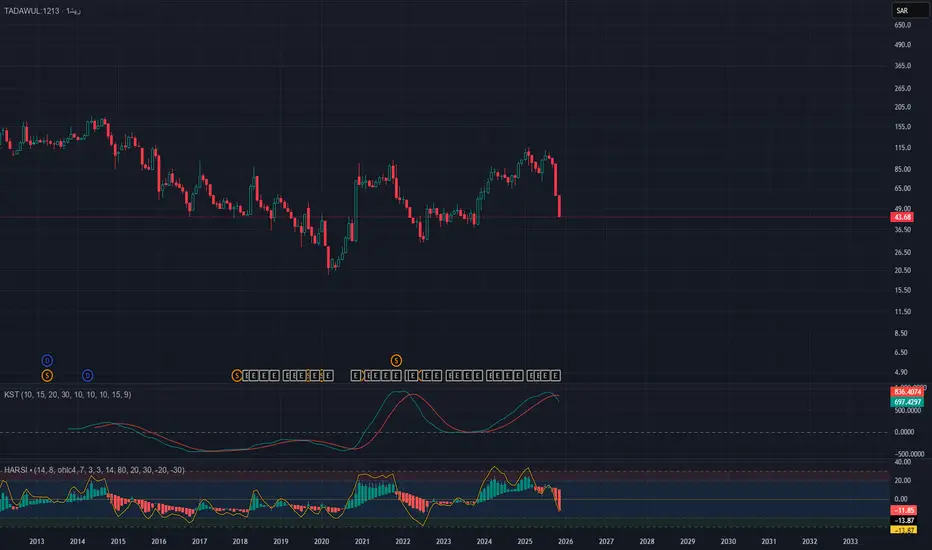
Task: Click the 2021 time axis label
Action: tap(362, 541)
